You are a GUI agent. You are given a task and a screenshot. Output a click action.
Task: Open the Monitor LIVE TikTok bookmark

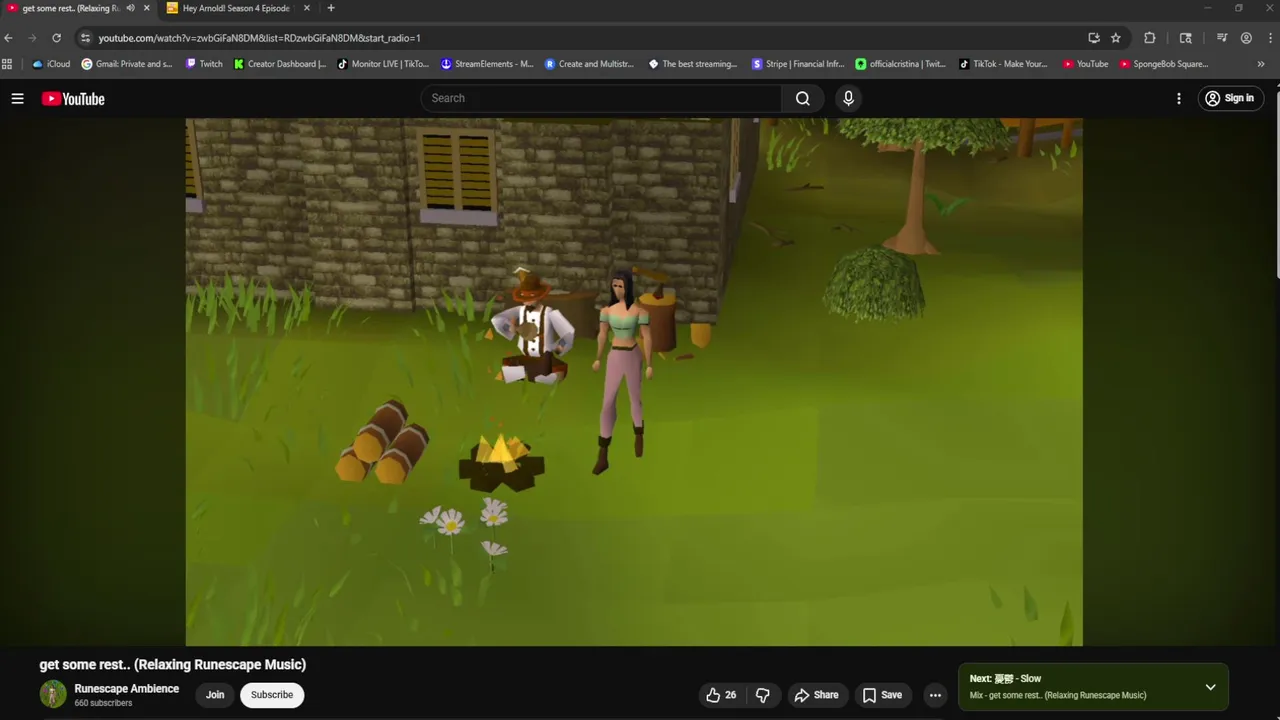point(383,64)
